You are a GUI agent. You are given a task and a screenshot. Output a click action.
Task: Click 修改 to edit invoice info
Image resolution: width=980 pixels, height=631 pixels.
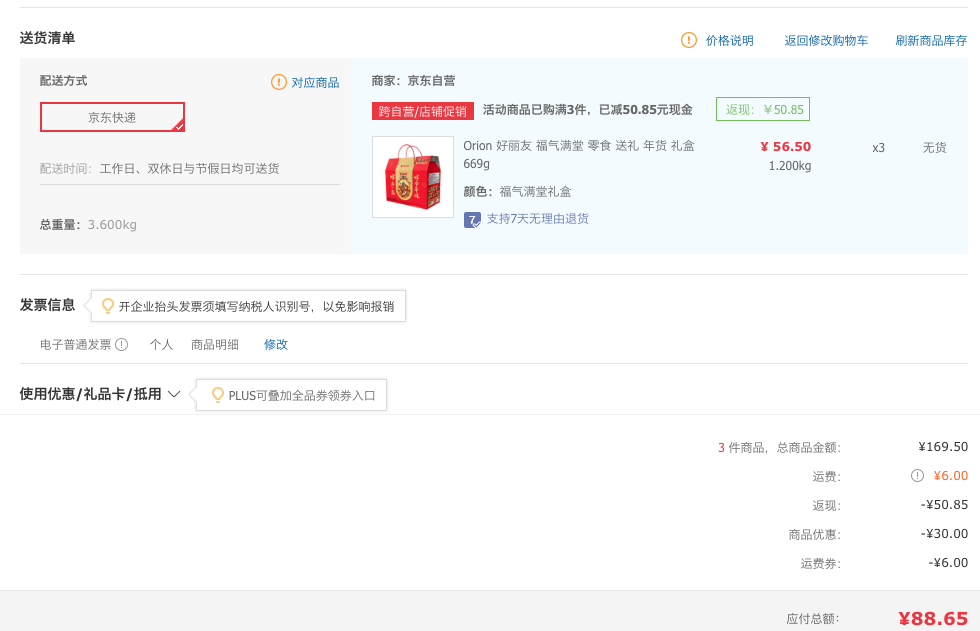tap(276, 344)
